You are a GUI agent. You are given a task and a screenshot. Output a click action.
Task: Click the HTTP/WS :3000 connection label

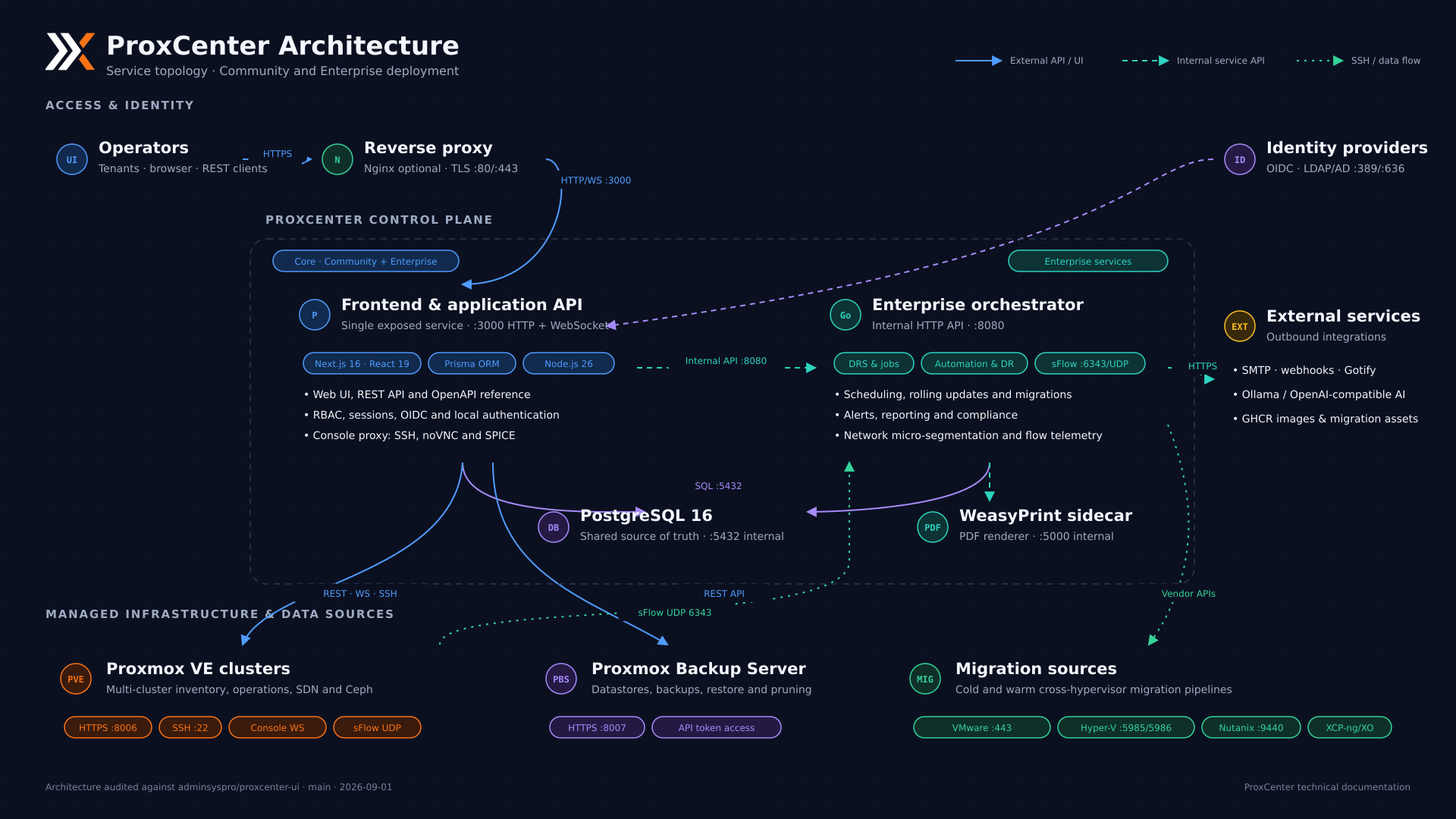596,180
